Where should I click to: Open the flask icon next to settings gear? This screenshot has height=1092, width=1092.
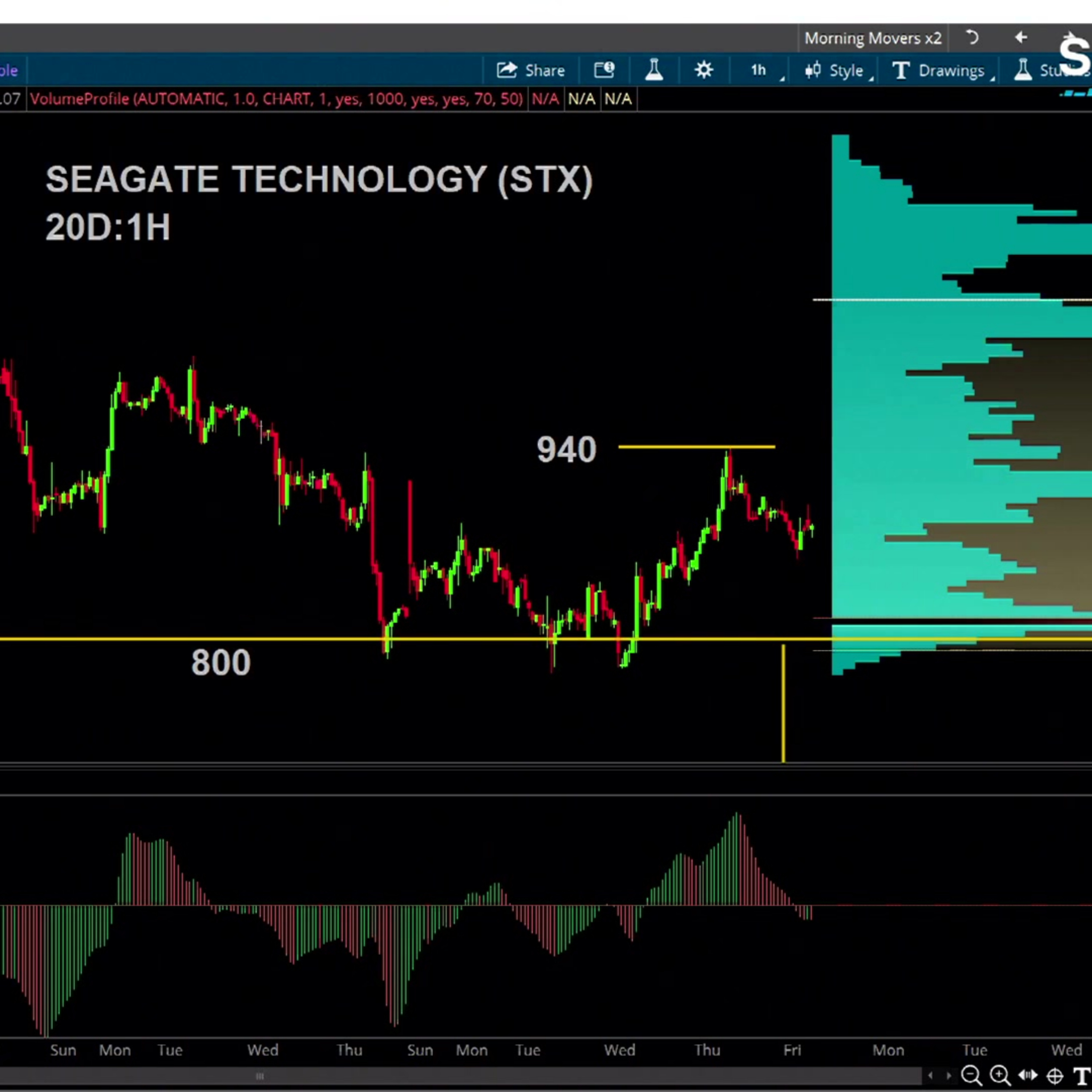coord(654,70)
